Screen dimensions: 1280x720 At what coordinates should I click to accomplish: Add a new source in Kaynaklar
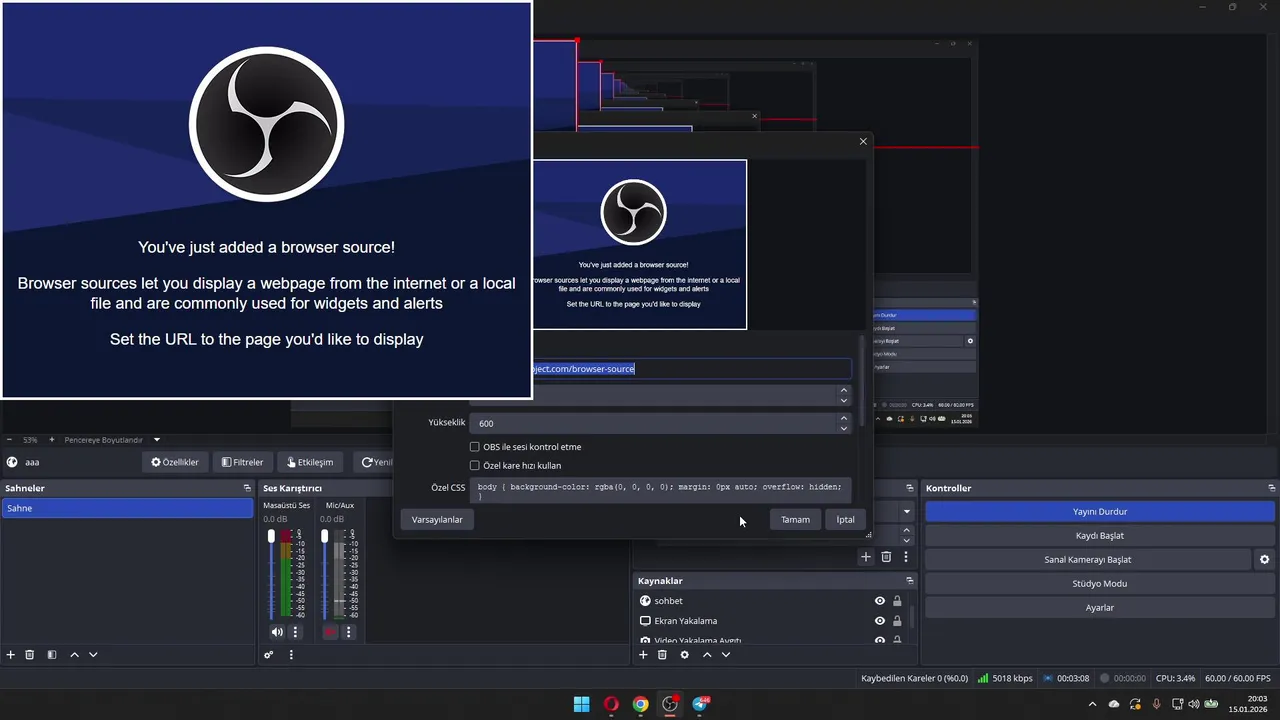(x=643, y=655)
